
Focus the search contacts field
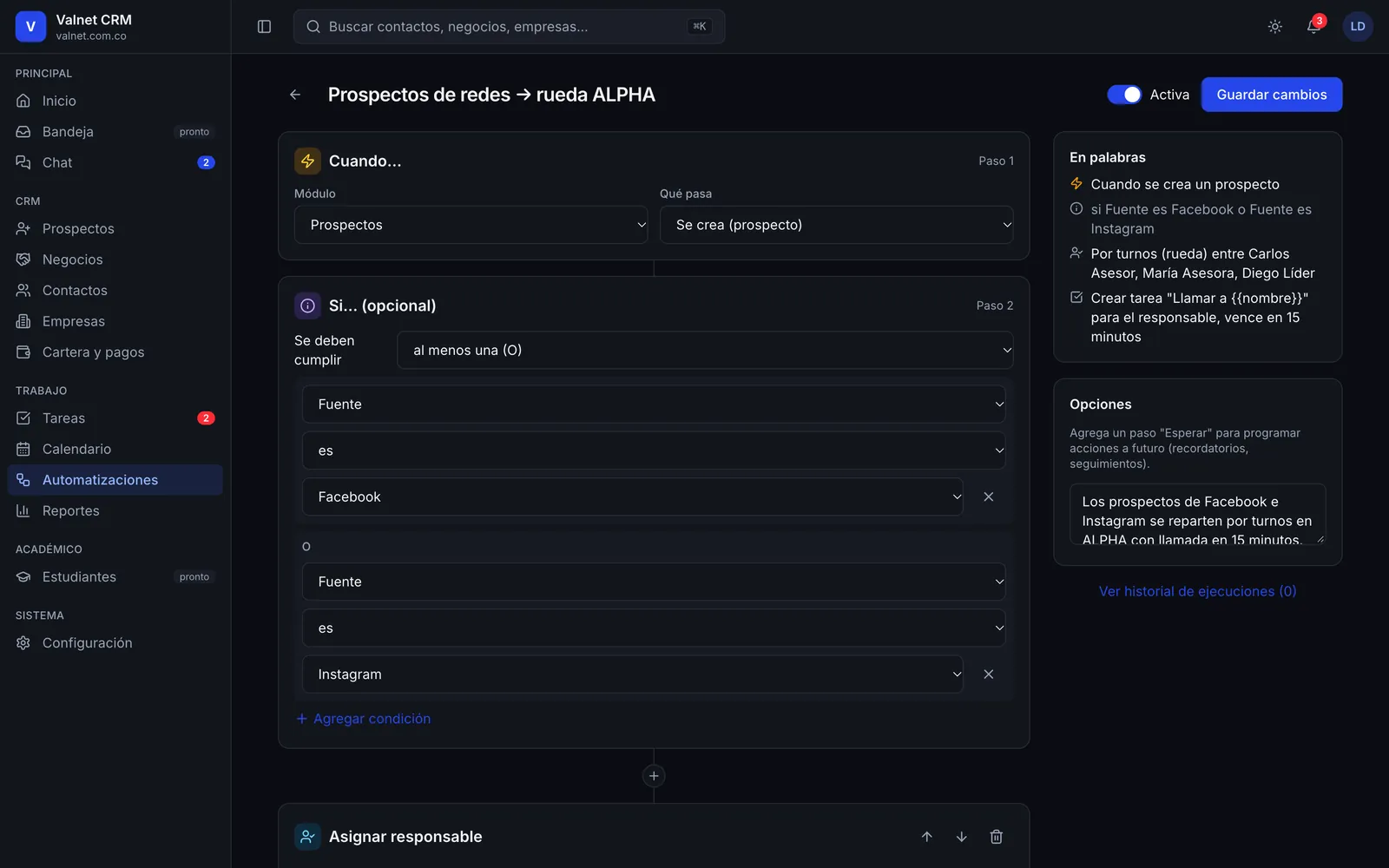tap(509, 27)
